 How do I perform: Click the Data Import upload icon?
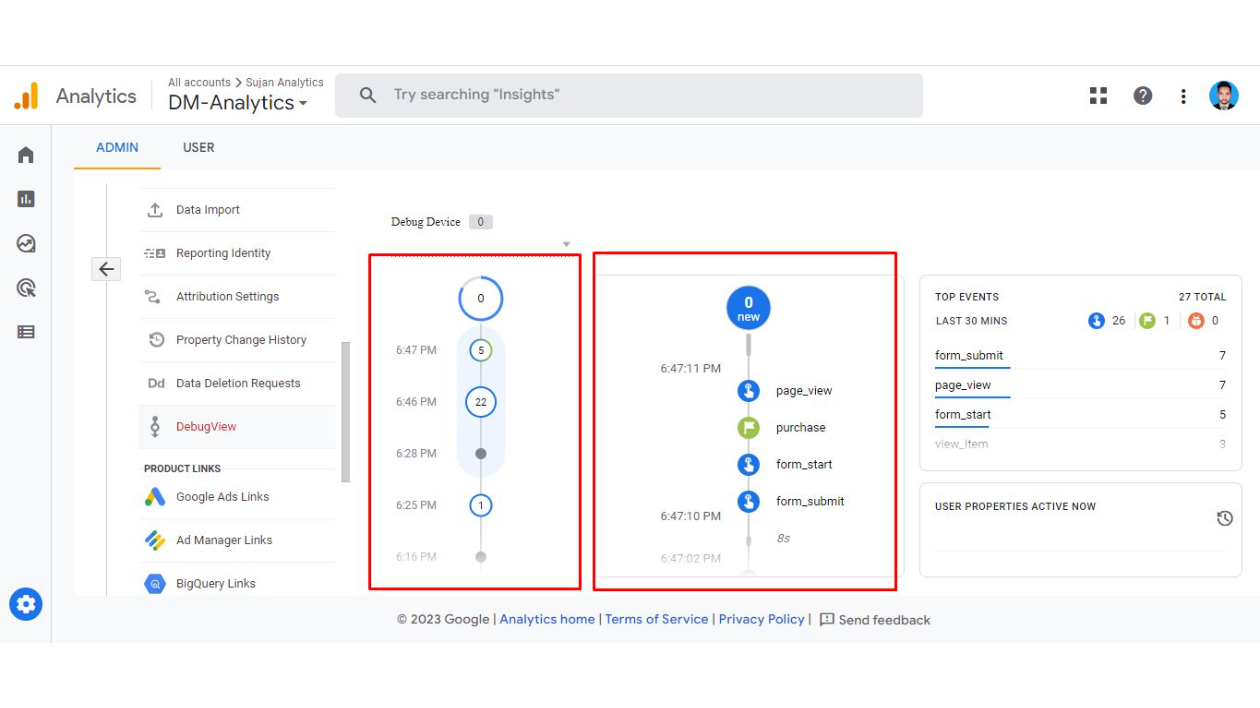pyautogui.click(x=155, y=210)
